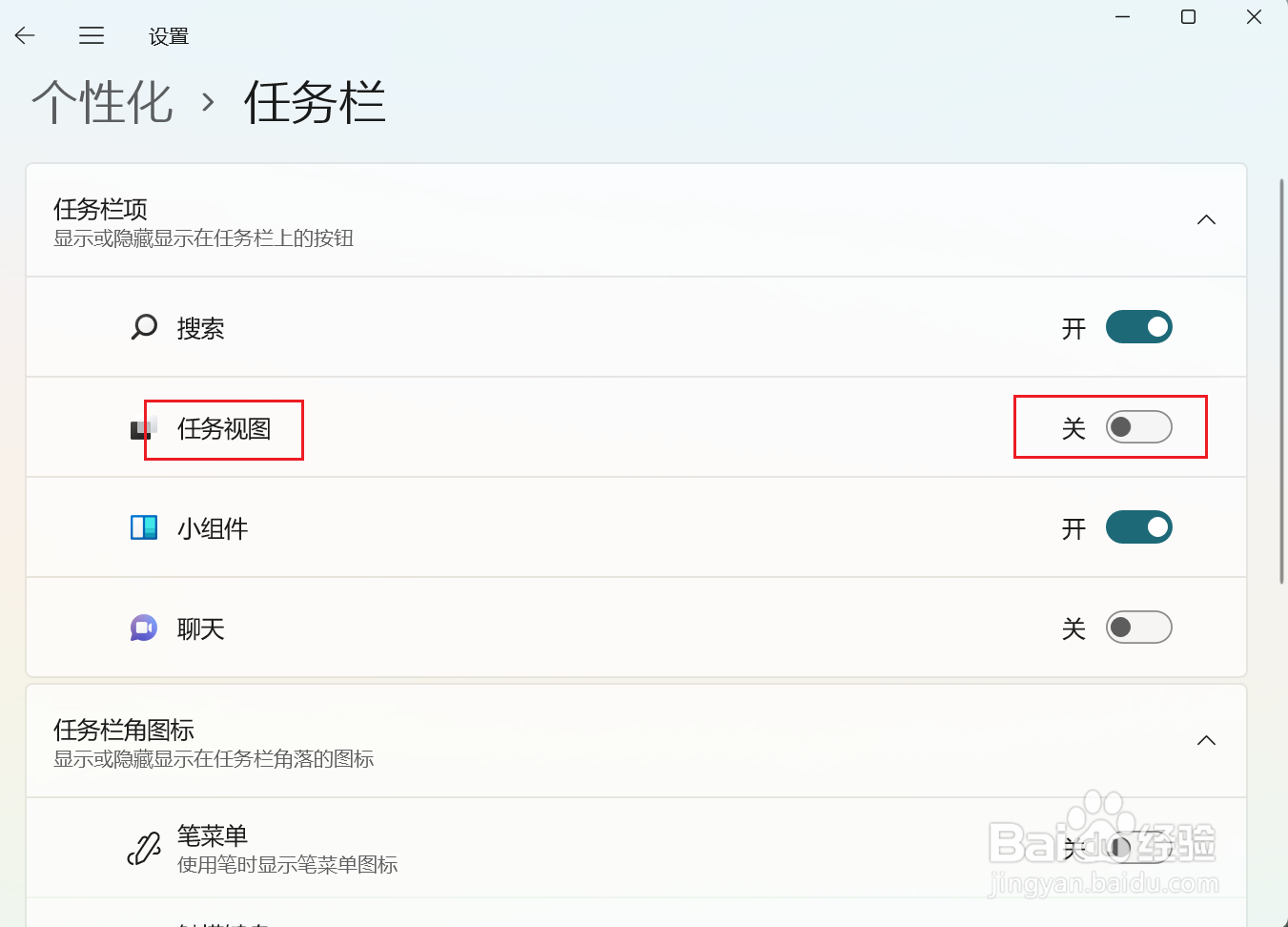Collapse the 任务栏角图标 section chevron

1206,741
